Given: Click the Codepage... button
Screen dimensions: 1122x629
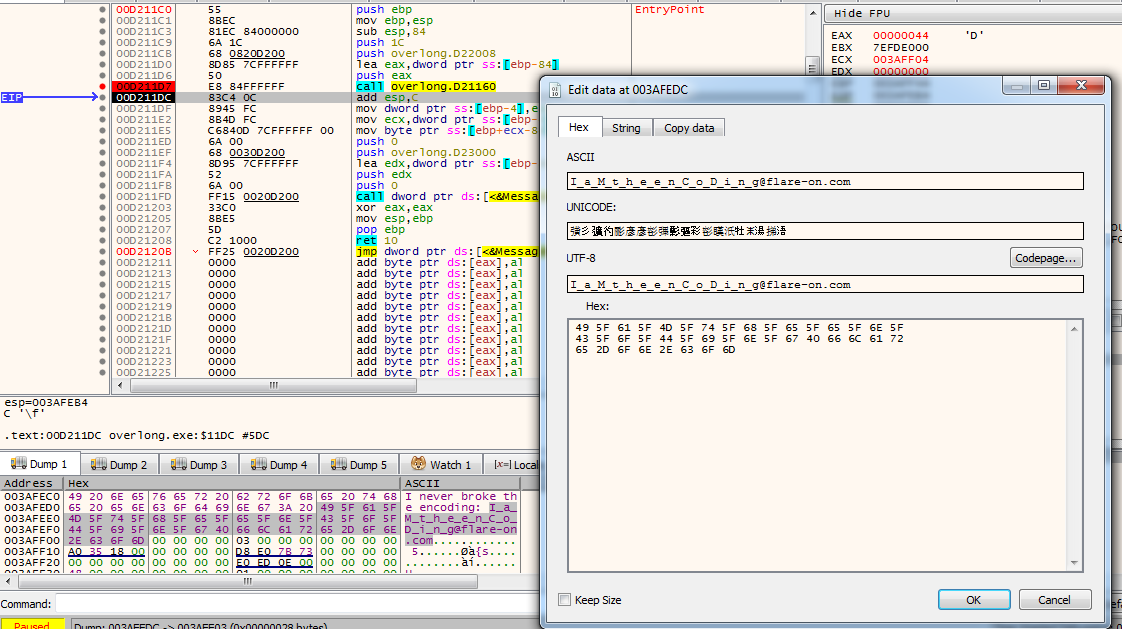Looking at the screenshot, I should tap(1045, 258).
